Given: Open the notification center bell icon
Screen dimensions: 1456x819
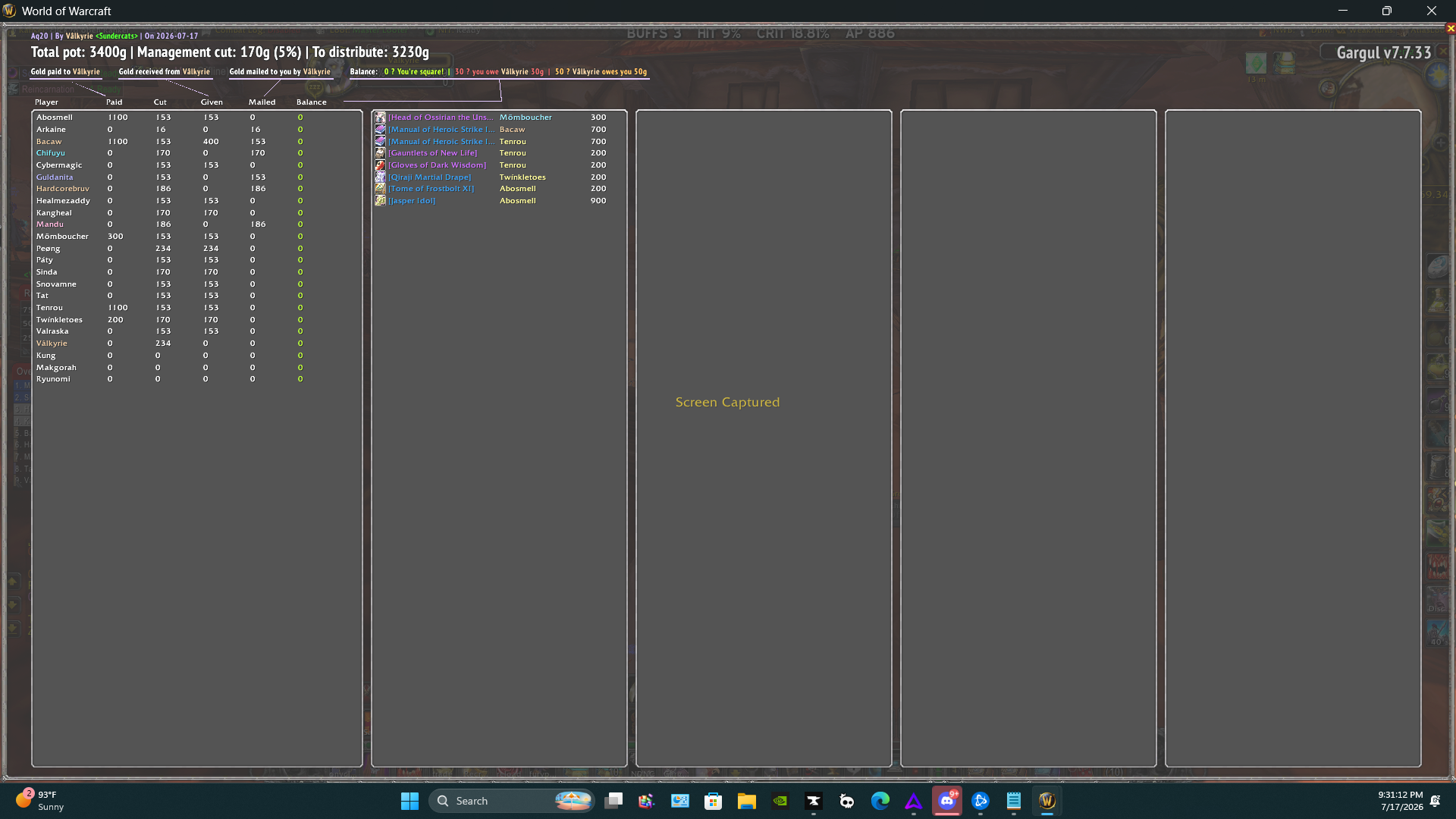Looking at the screenshot, I should point(1436,801).
